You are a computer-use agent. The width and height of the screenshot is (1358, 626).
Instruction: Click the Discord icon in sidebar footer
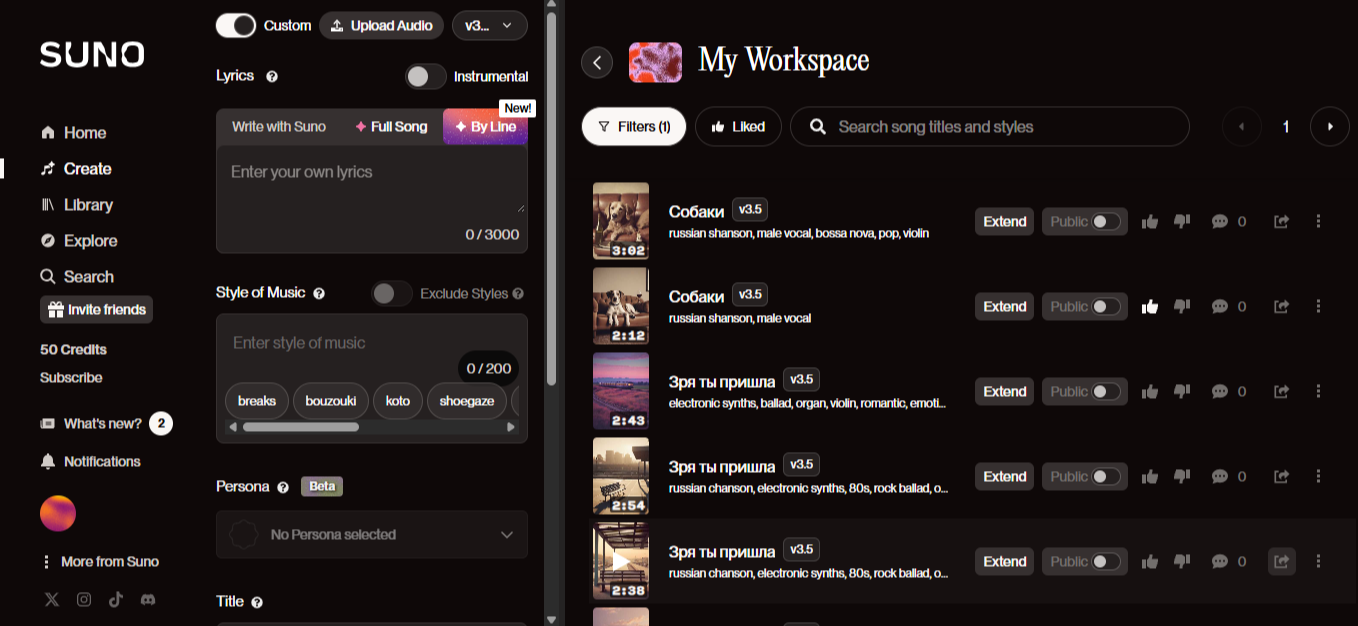tap(148, 600)
